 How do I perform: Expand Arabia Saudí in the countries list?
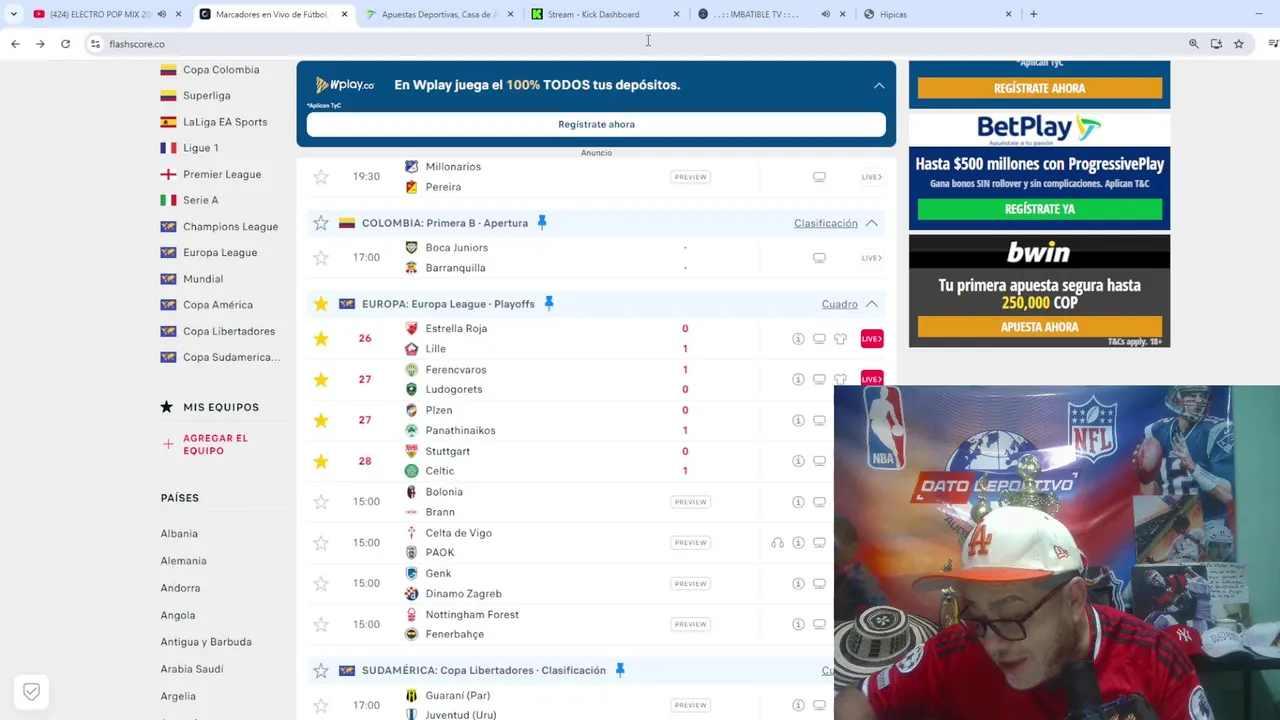192,669
